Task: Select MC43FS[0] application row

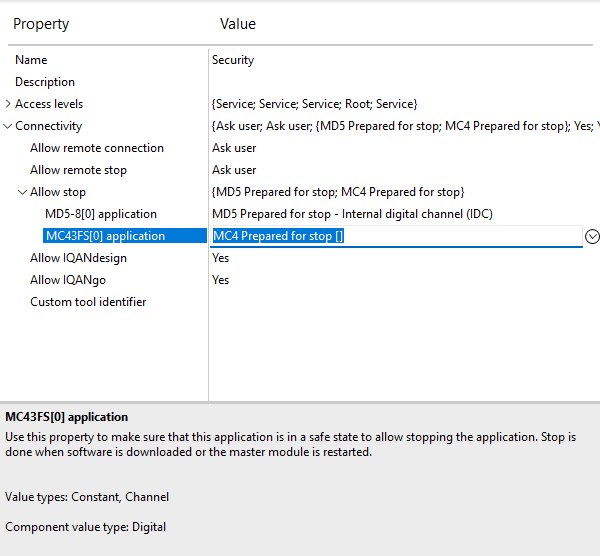Action: pyautogui.click(x=104, y=236)
